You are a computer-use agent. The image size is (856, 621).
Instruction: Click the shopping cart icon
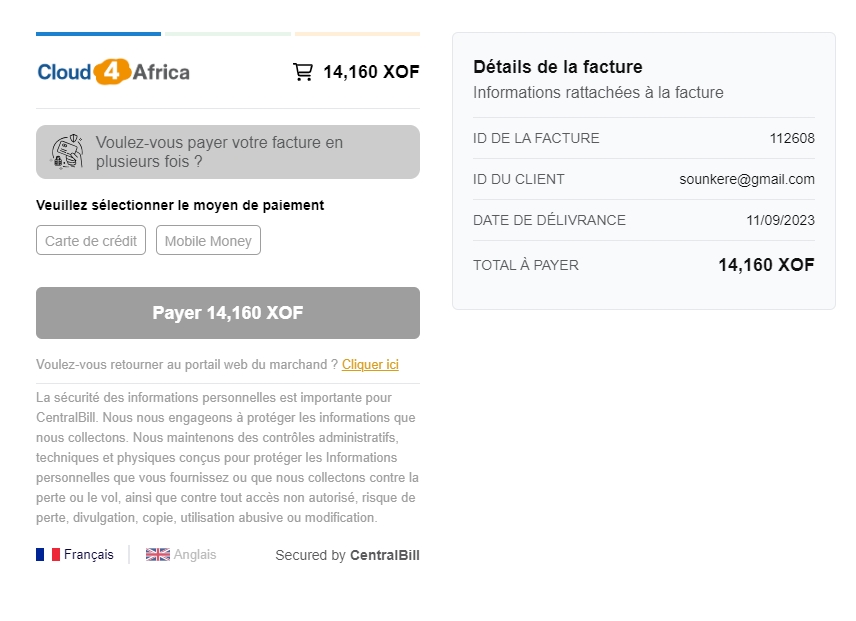(x=302, y=72)
